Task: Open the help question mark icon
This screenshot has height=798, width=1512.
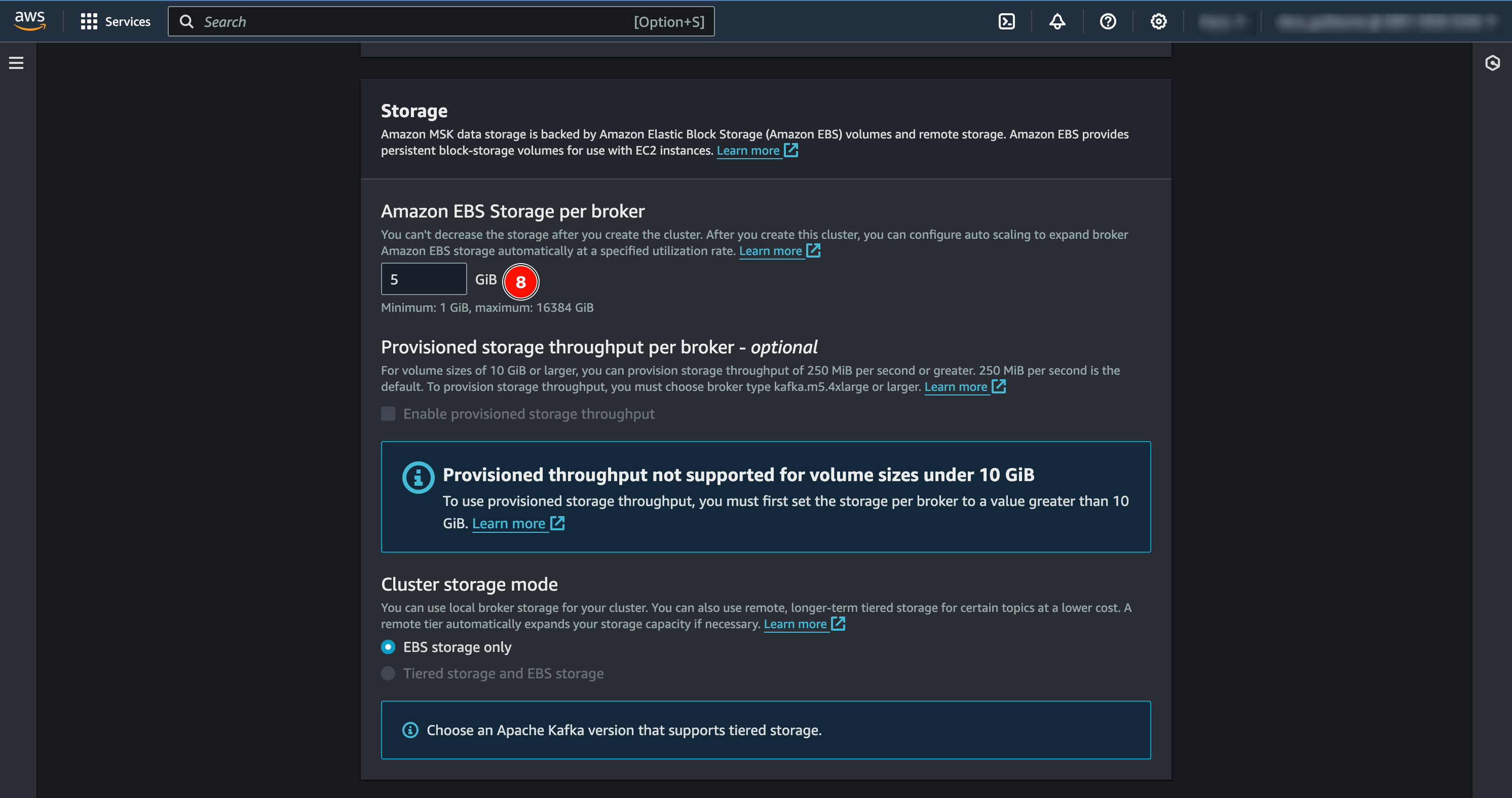Action: [x=1108, y=22]
